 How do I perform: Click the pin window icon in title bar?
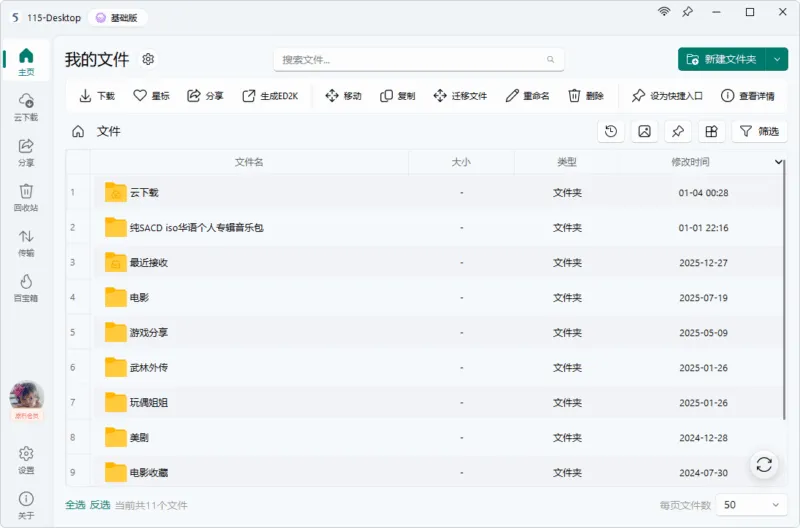688,12
